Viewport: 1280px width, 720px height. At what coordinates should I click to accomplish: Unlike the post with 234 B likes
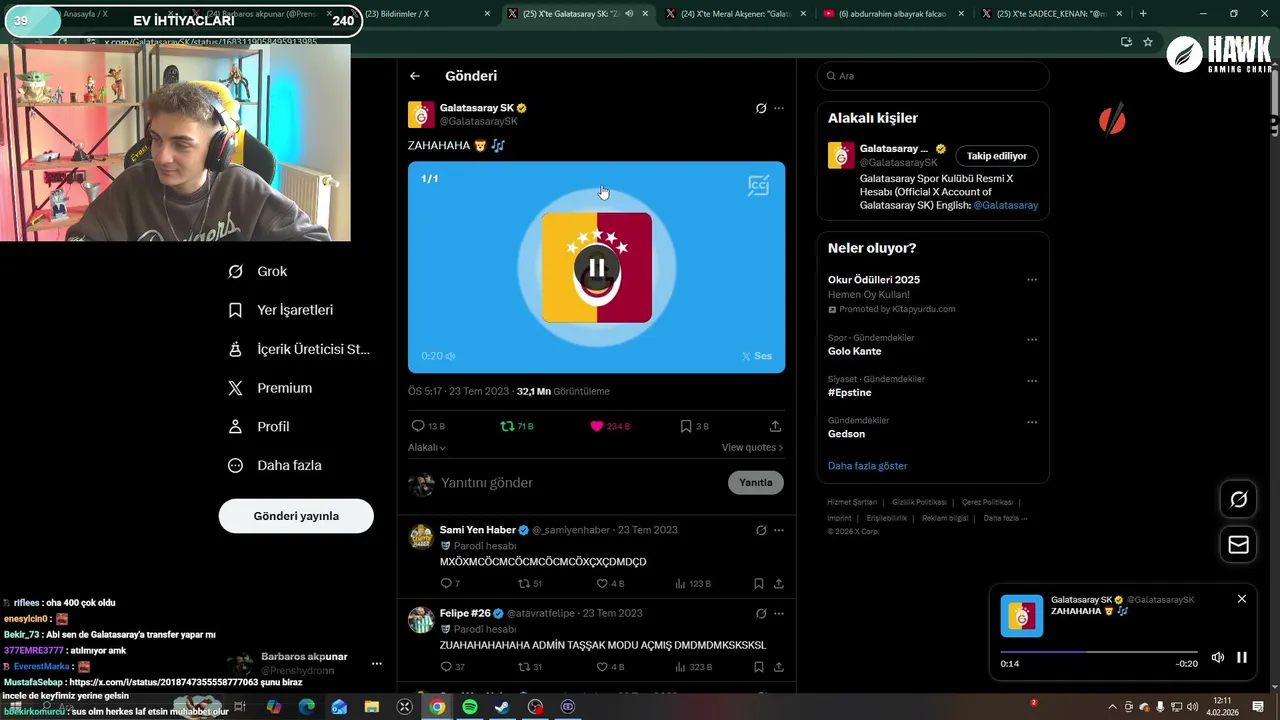[610, 426]
